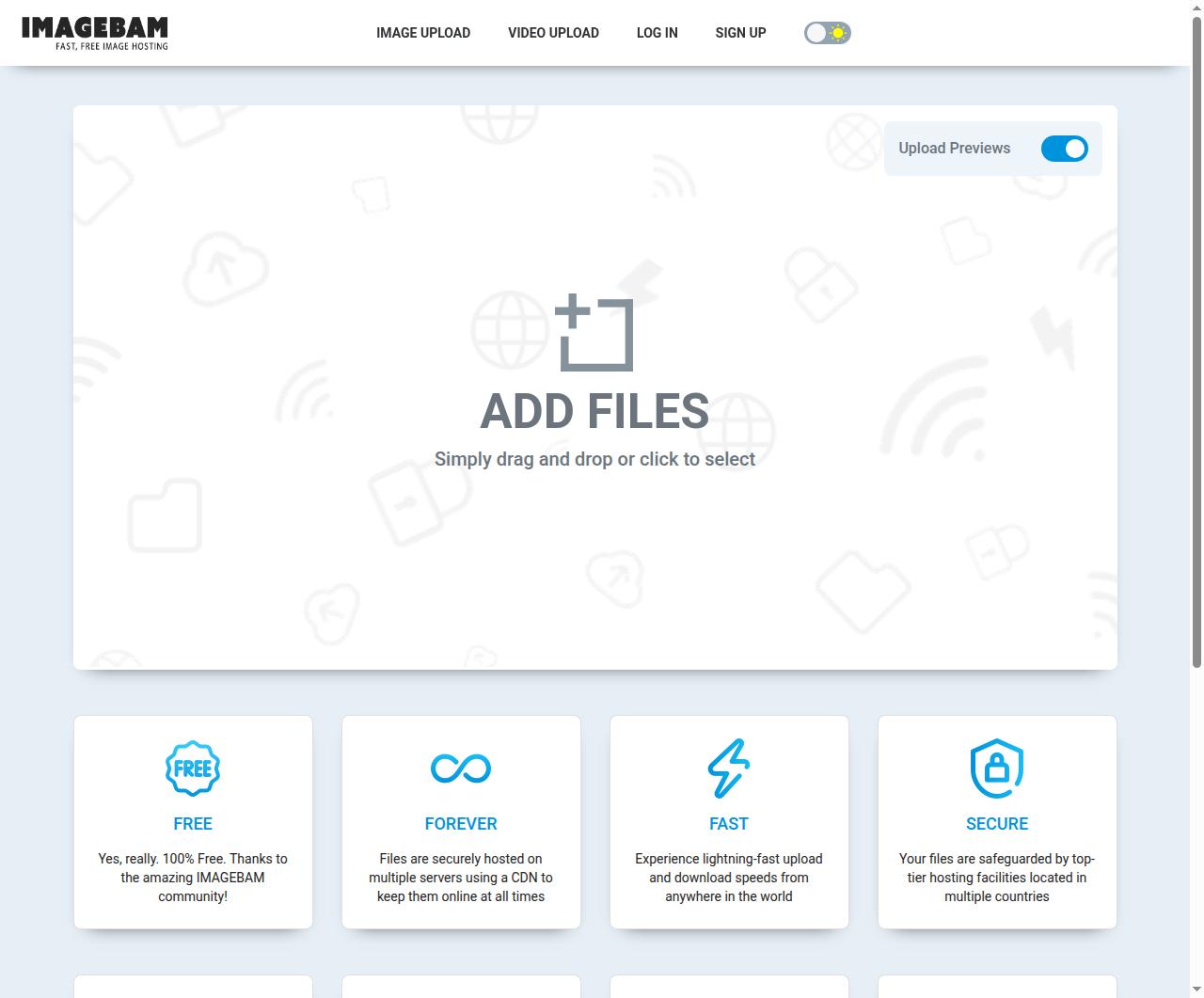Disable the Upload Previews toggle

point(1064,149)
